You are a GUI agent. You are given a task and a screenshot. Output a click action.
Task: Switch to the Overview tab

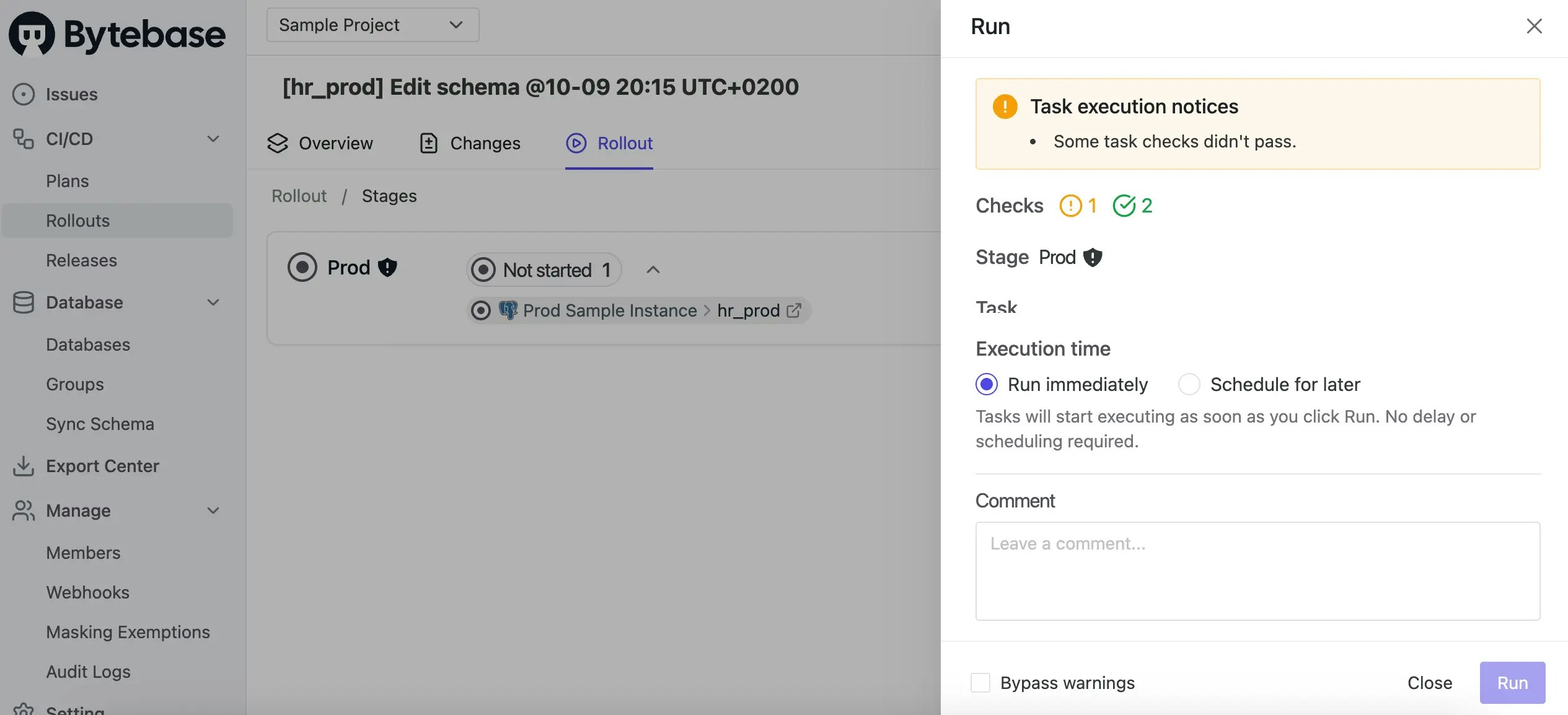(x=320, y=143)
